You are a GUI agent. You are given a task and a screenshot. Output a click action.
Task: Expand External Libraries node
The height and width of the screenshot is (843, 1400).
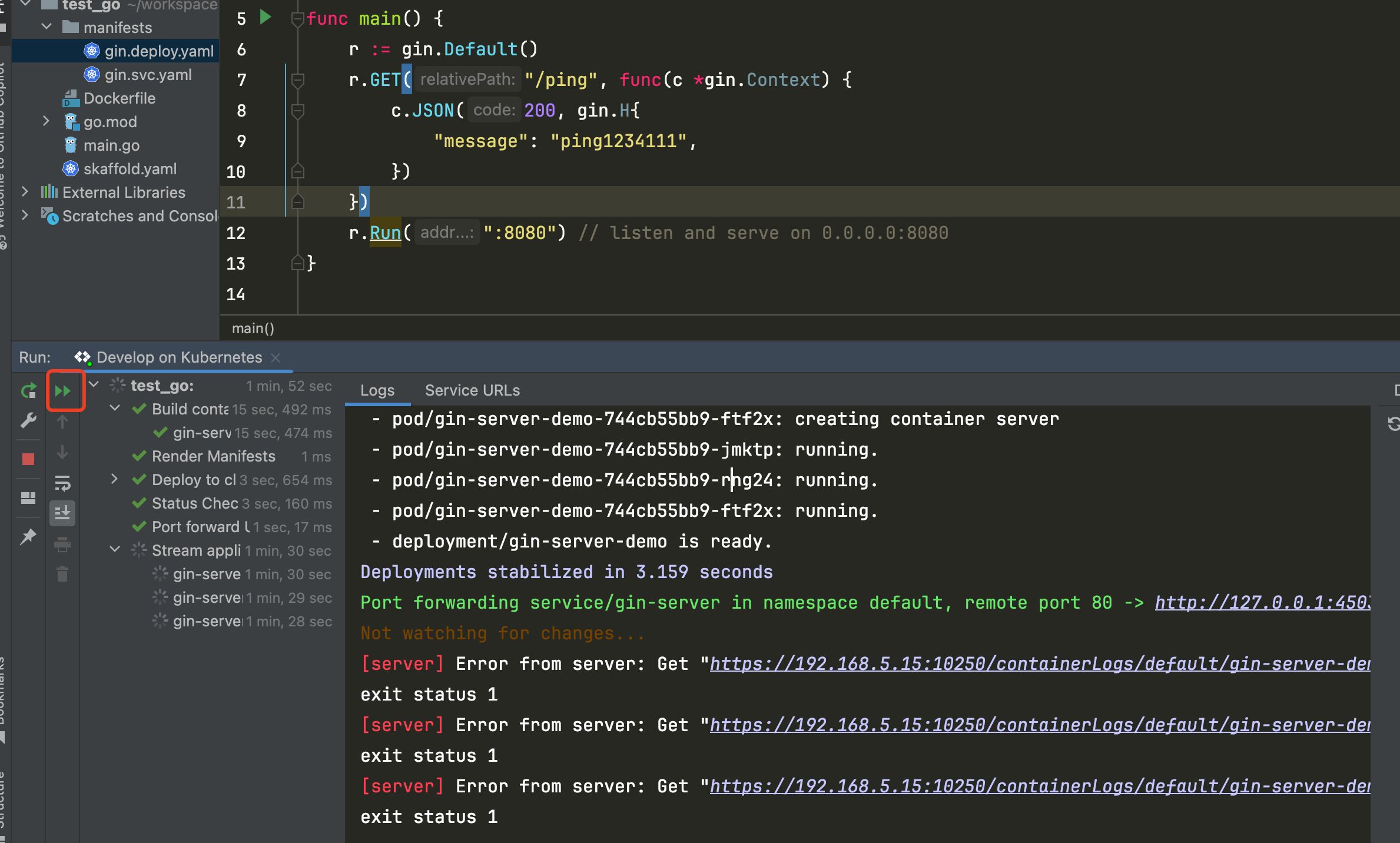(x=25, y=192)
